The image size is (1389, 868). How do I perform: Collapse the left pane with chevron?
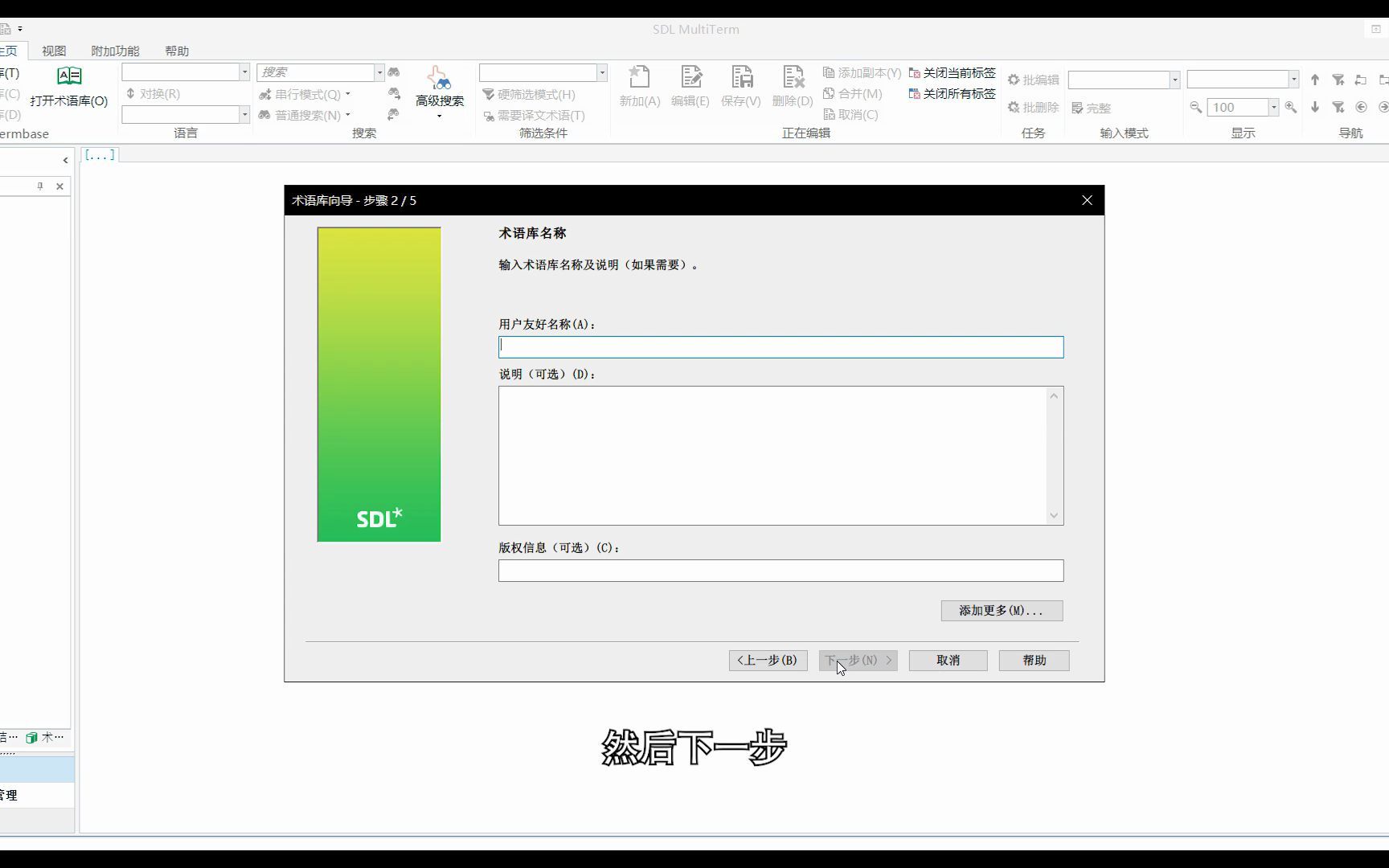65,160
